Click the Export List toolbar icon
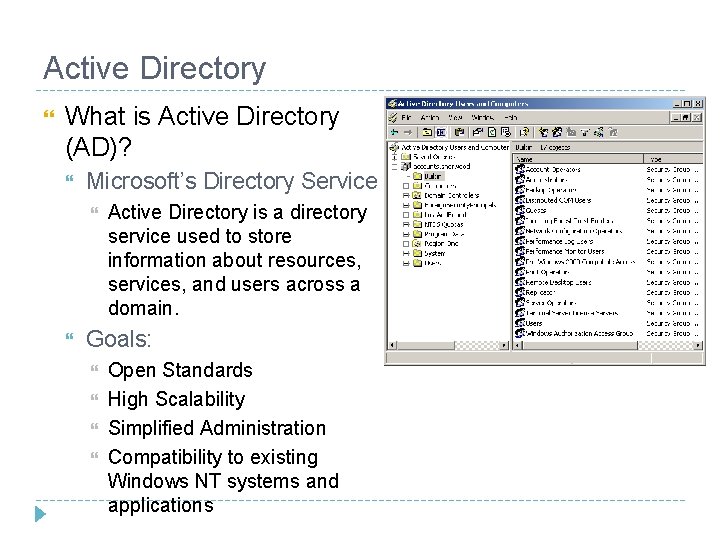 506,132
